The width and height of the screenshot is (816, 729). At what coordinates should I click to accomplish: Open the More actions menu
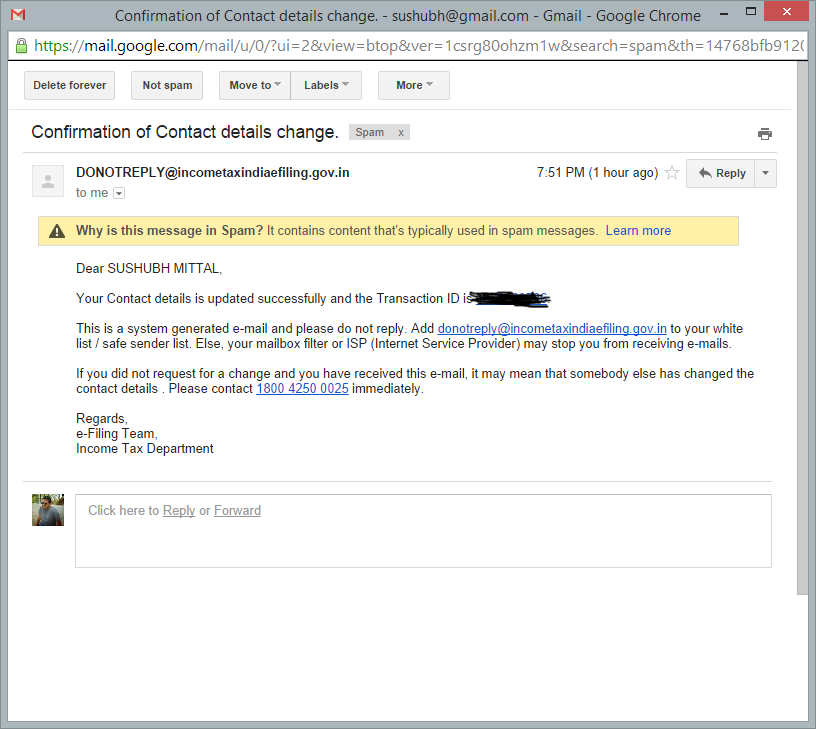click(x=413, y=86)
